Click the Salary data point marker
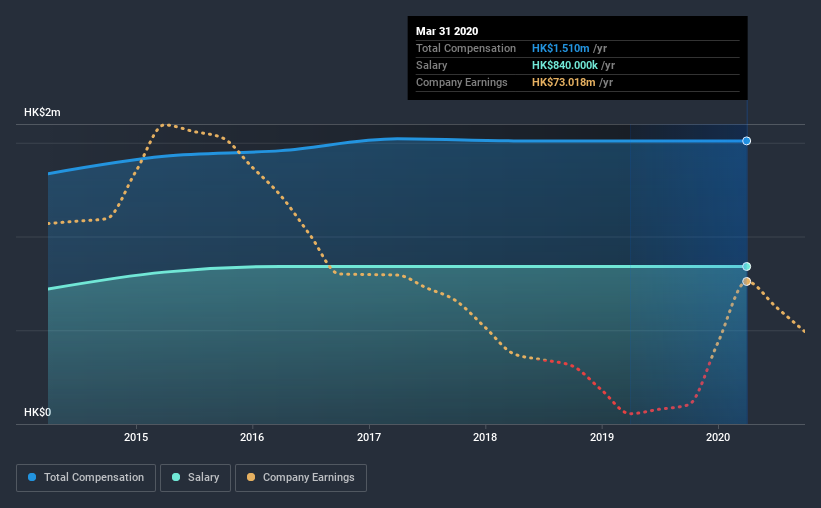Image resolution: width=821 pixels, height=508 pixels. click(x=747, y=267)
